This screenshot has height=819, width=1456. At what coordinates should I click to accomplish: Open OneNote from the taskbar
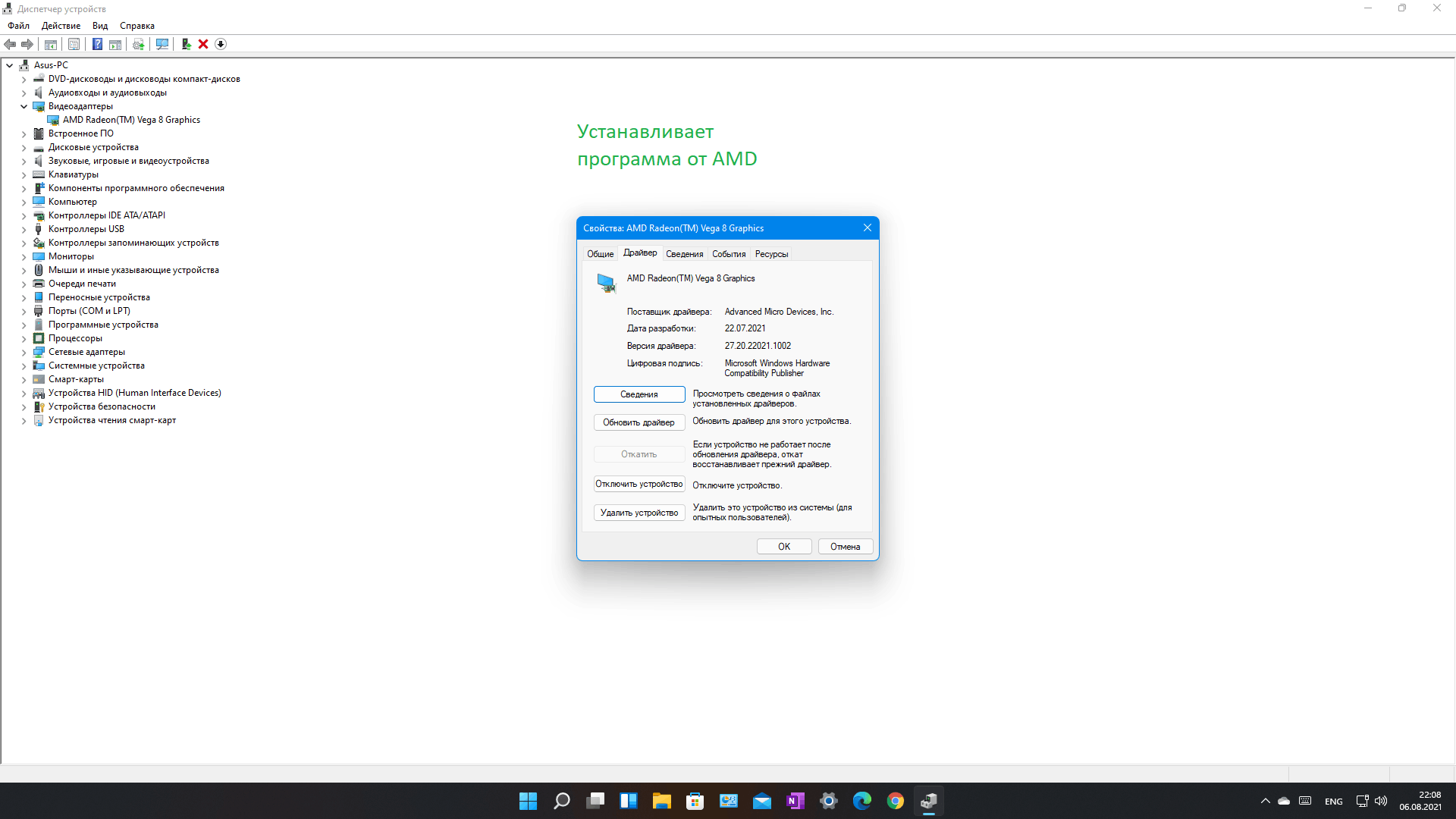pyautogui.click(x=795, y=801)
